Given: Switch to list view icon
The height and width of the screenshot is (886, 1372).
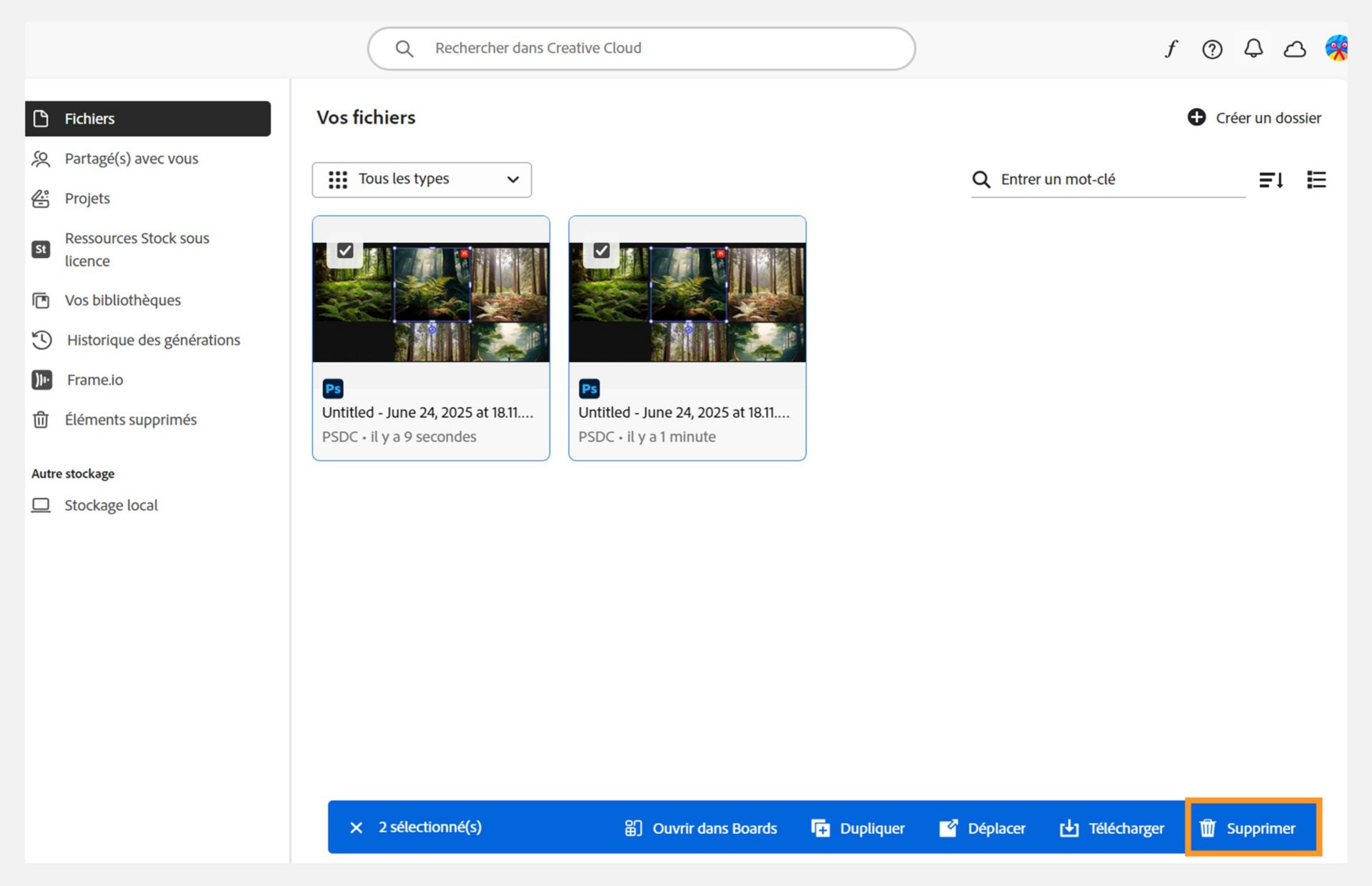Looking at the screenshot, I should click(1316, 179).
